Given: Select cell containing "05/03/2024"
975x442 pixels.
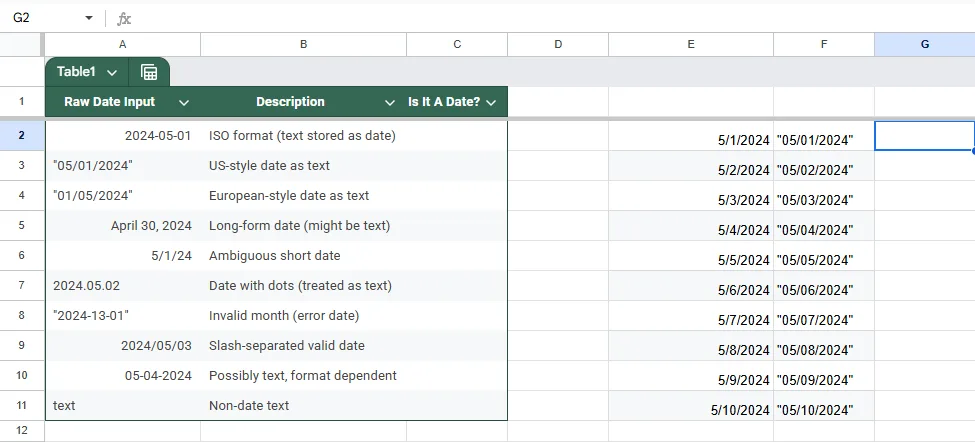Looking at the screenshot, I should pos(824,195).
